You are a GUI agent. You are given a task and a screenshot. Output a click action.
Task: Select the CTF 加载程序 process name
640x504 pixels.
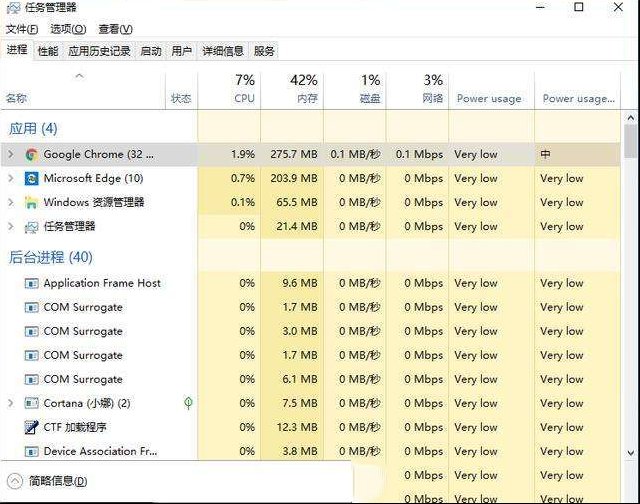[x=75, y=427]
